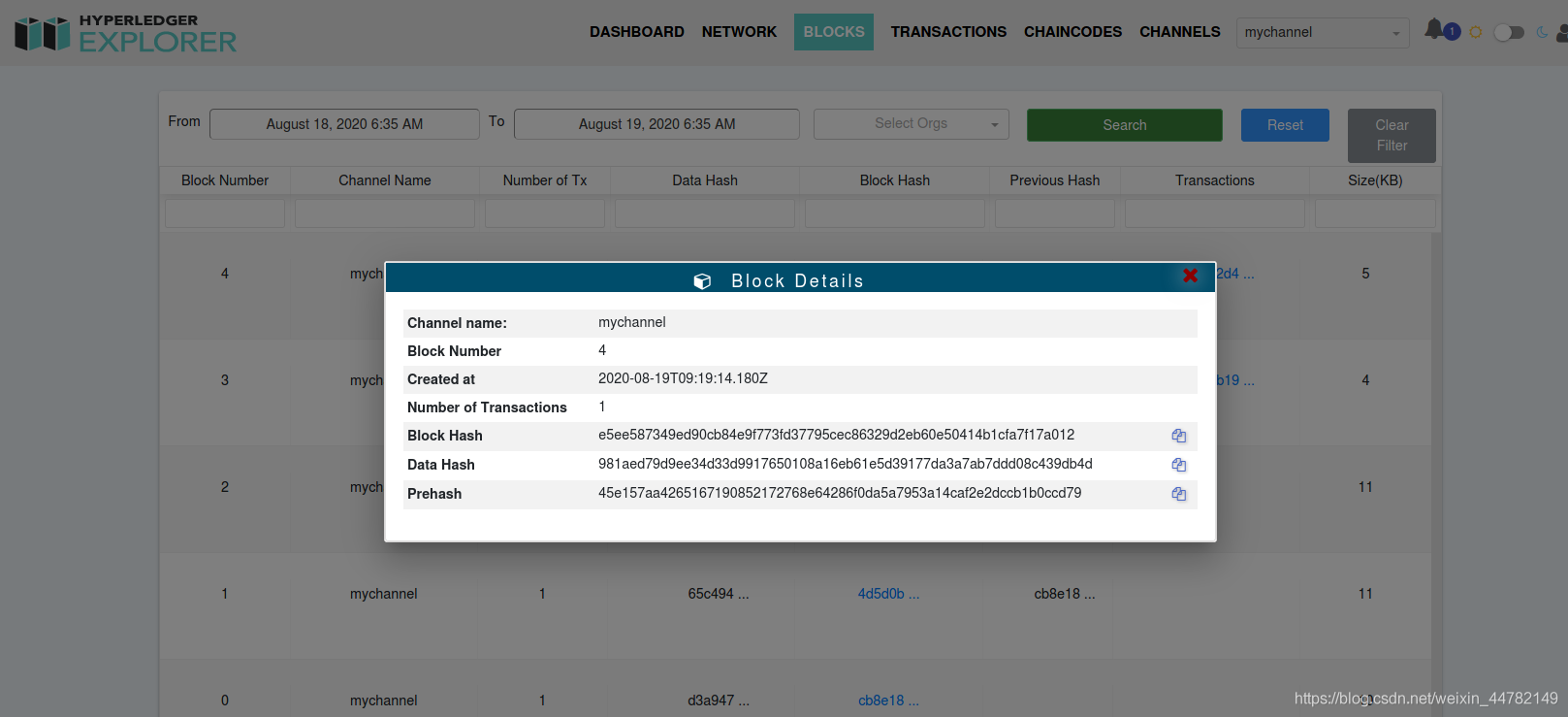
Task: Go to the Dashboard page
Action: 637,32
